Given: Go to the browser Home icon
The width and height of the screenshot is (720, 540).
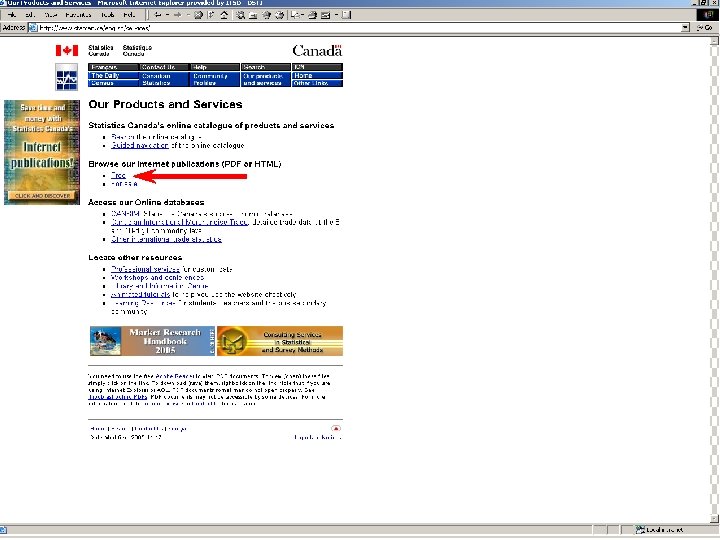Looking at the screenshot, I should tap(224, 15).
